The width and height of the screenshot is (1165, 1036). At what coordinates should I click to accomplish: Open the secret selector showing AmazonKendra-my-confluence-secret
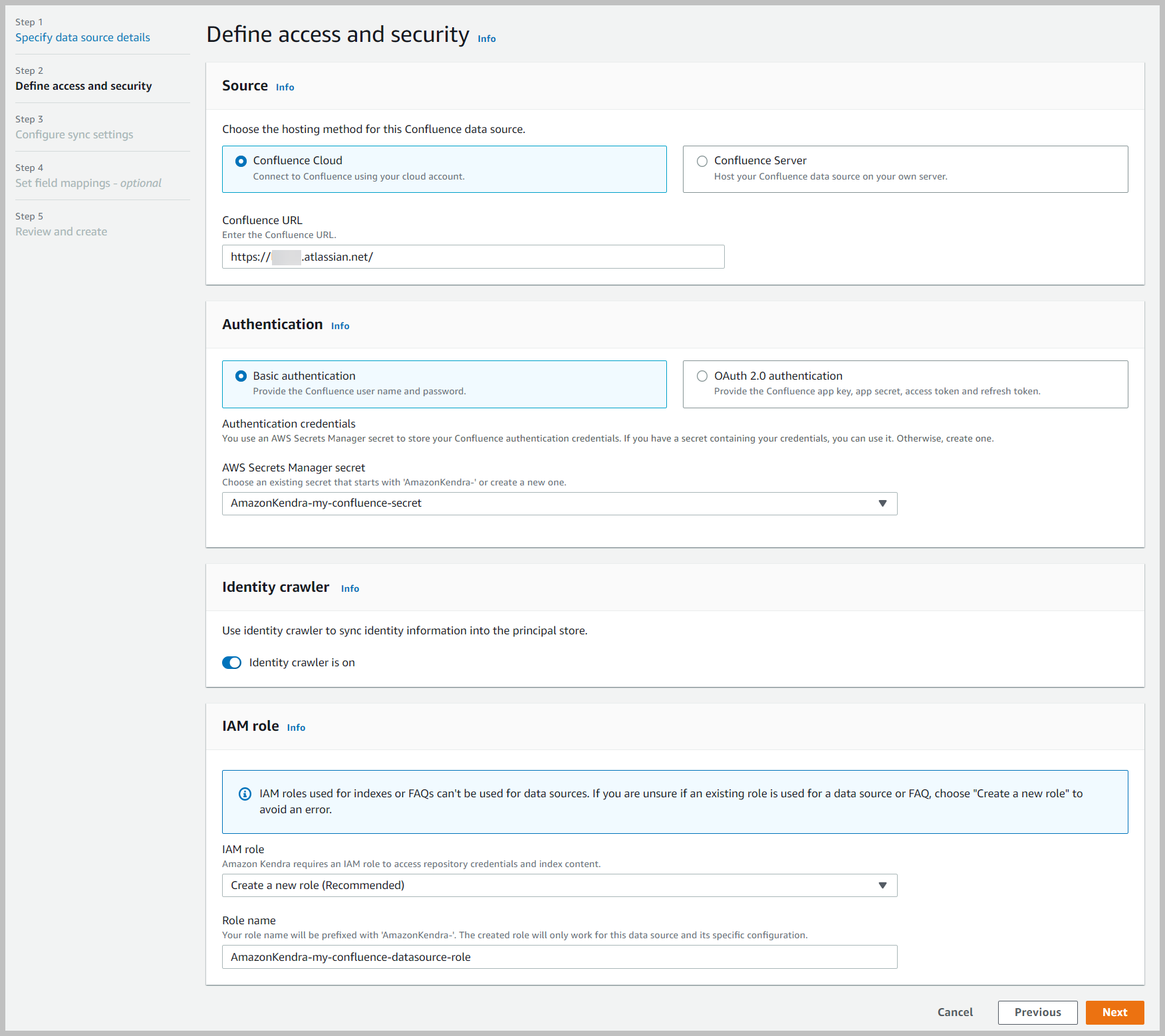pyautogui.click(x=559, y=503)
